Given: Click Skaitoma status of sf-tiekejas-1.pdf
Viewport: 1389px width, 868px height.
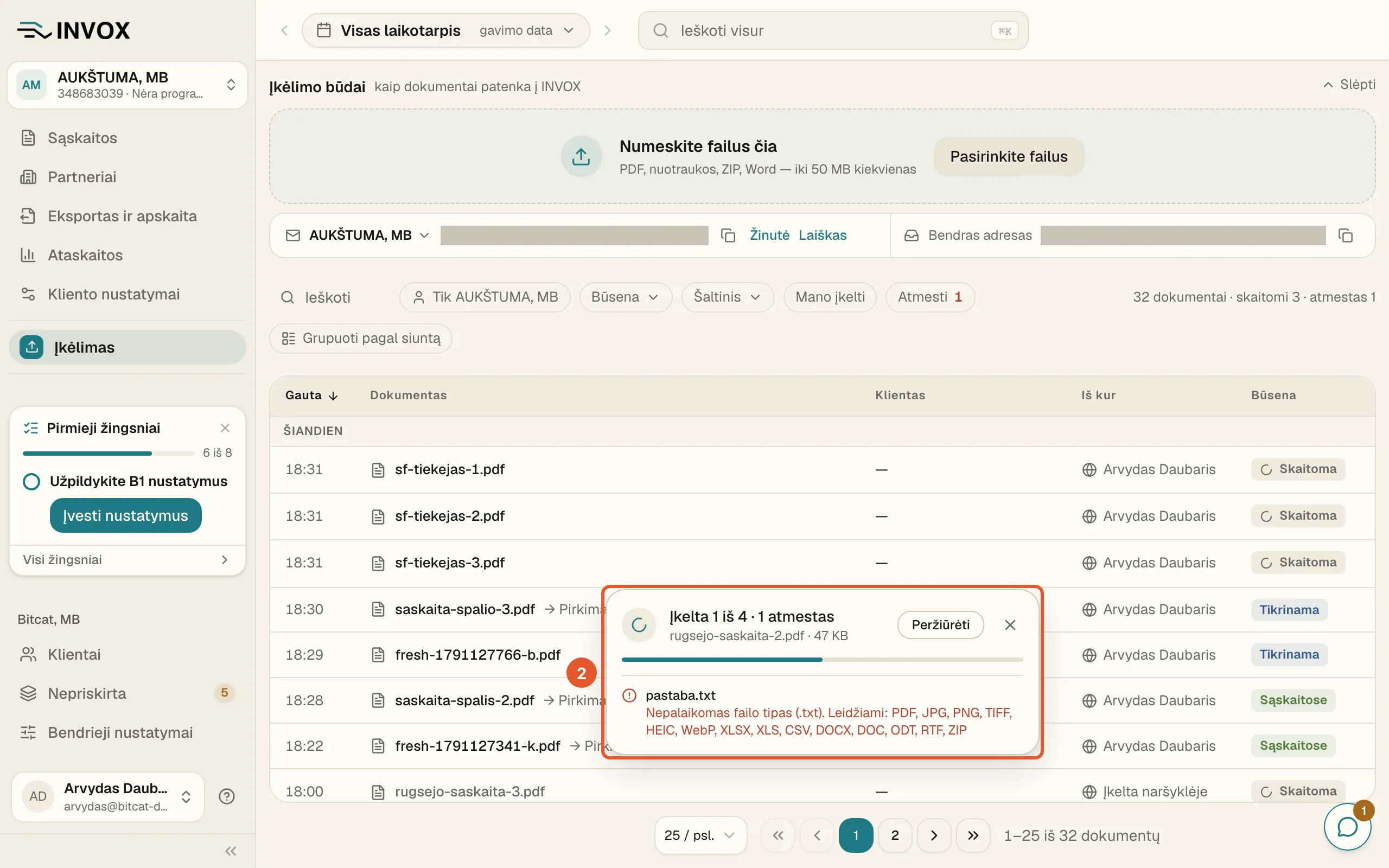Looking at the screenshot, I should click(x=1298, y=469).
